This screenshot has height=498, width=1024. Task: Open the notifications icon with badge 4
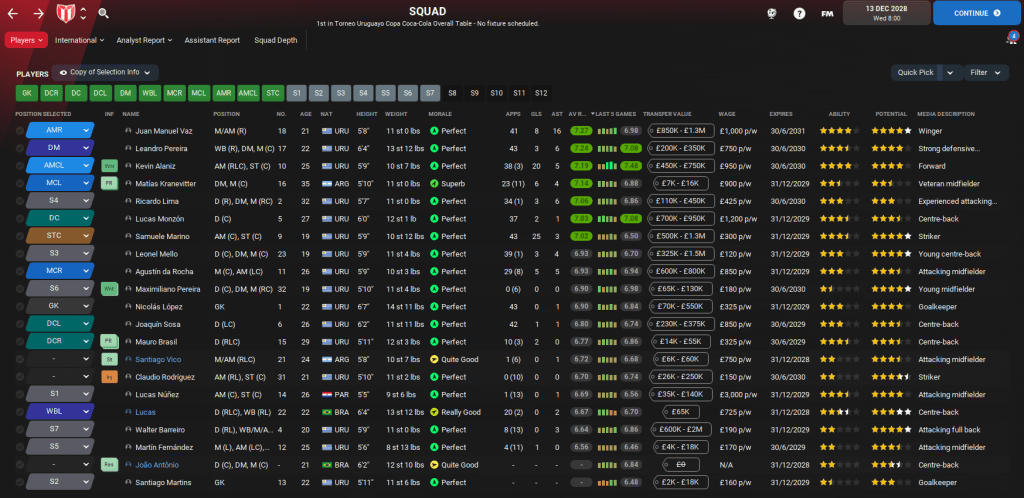click(x=1011, y=40)
